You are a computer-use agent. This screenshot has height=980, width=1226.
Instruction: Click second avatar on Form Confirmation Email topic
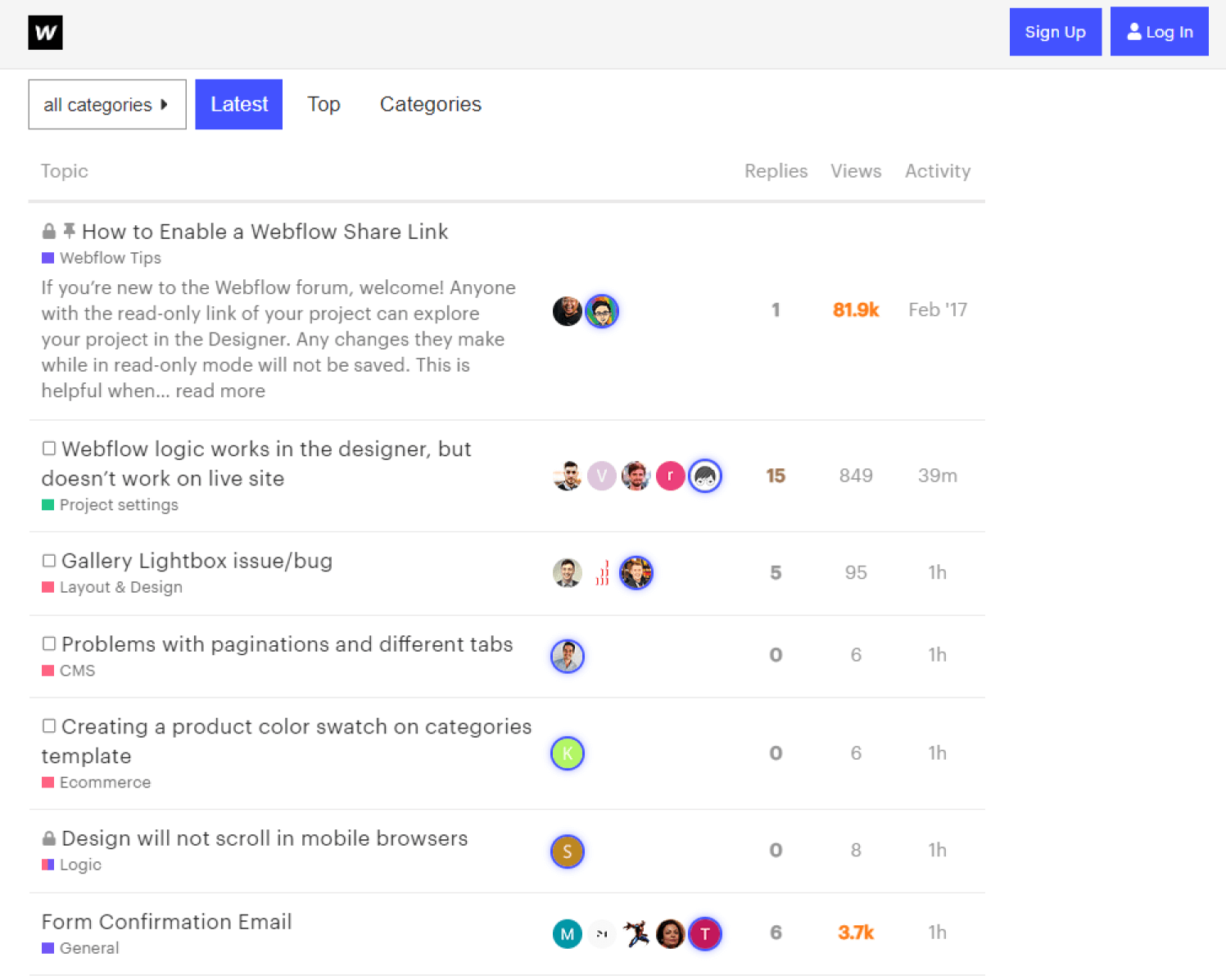pyautogui.click(x=602, y=934)
